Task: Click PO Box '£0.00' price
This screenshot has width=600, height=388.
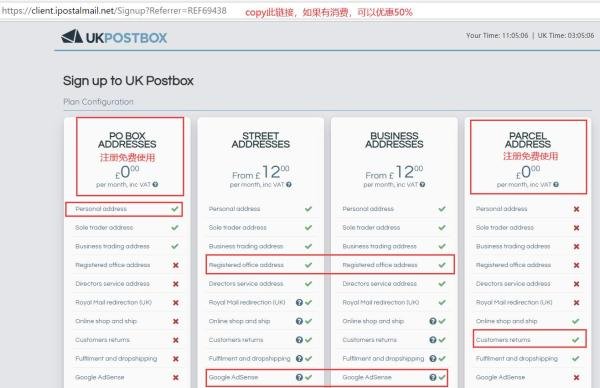Action: click(x=127, y=173)
